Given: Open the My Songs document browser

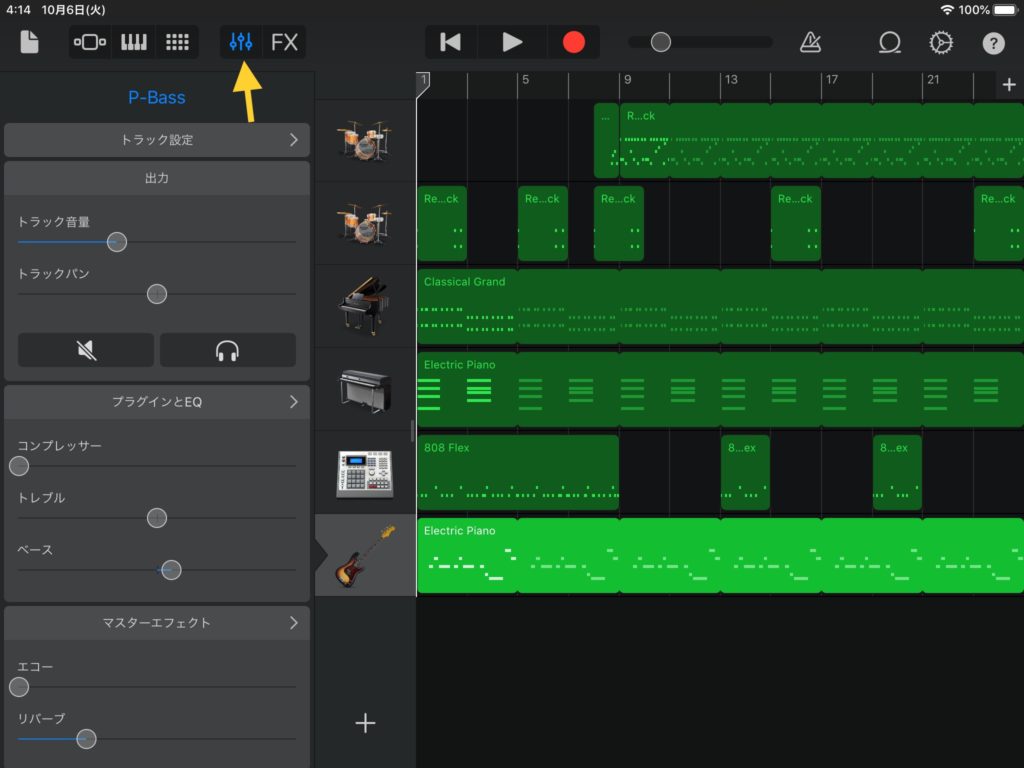Looking at the screenshot, I should click(29, 42).
